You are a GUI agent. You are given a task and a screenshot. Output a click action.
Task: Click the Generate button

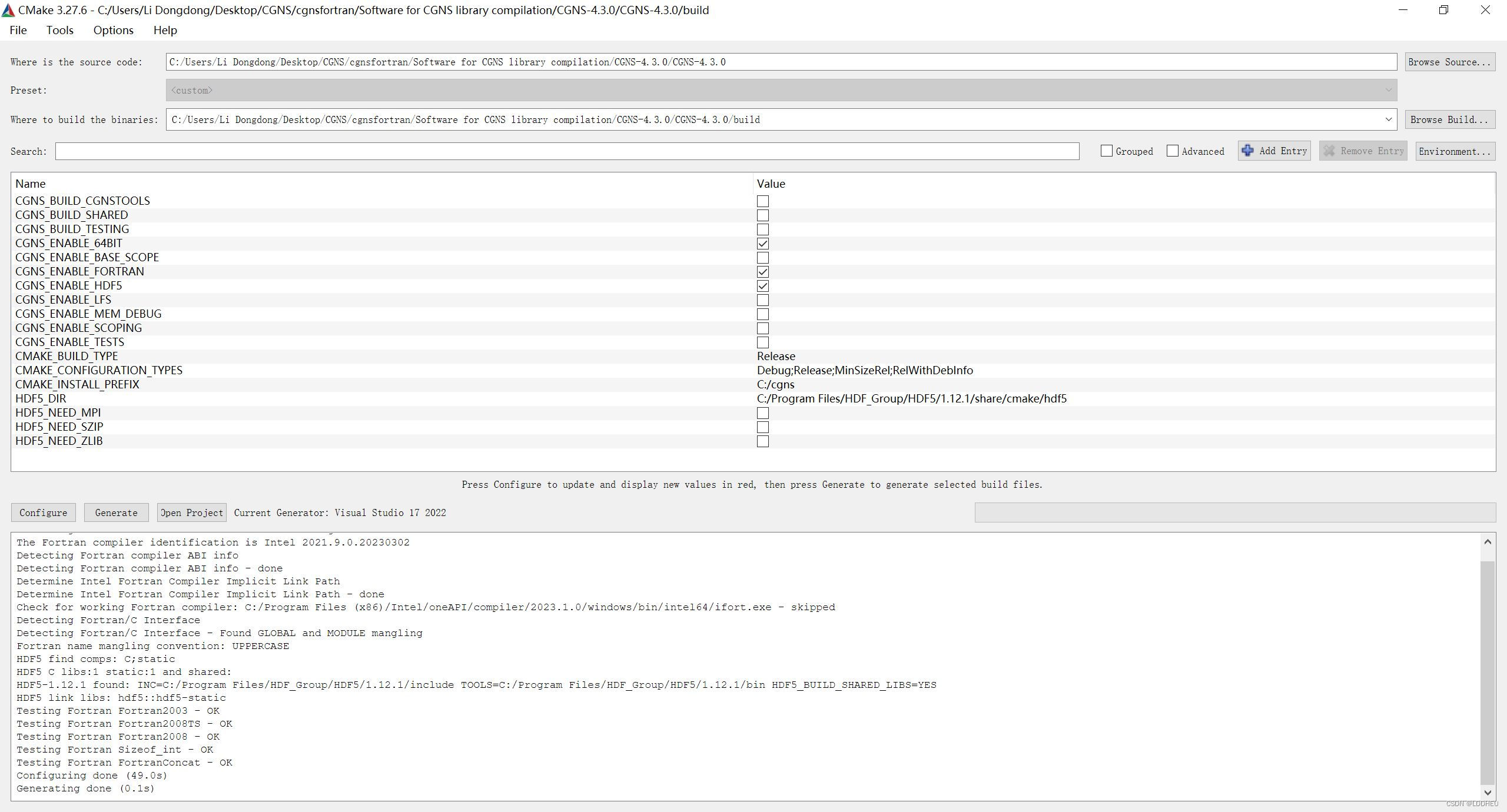pyautogui.click(x=116, y=513)
